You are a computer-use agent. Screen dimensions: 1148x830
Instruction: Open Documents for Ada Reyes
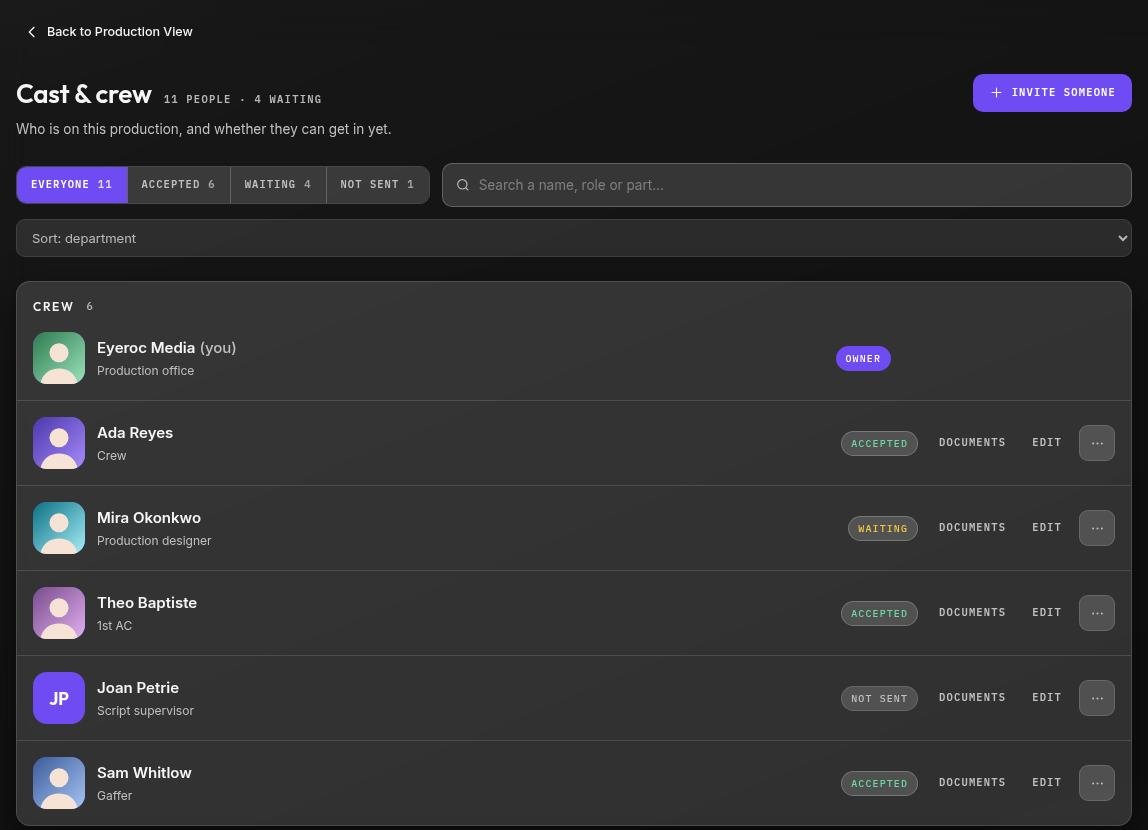[972, 443]
